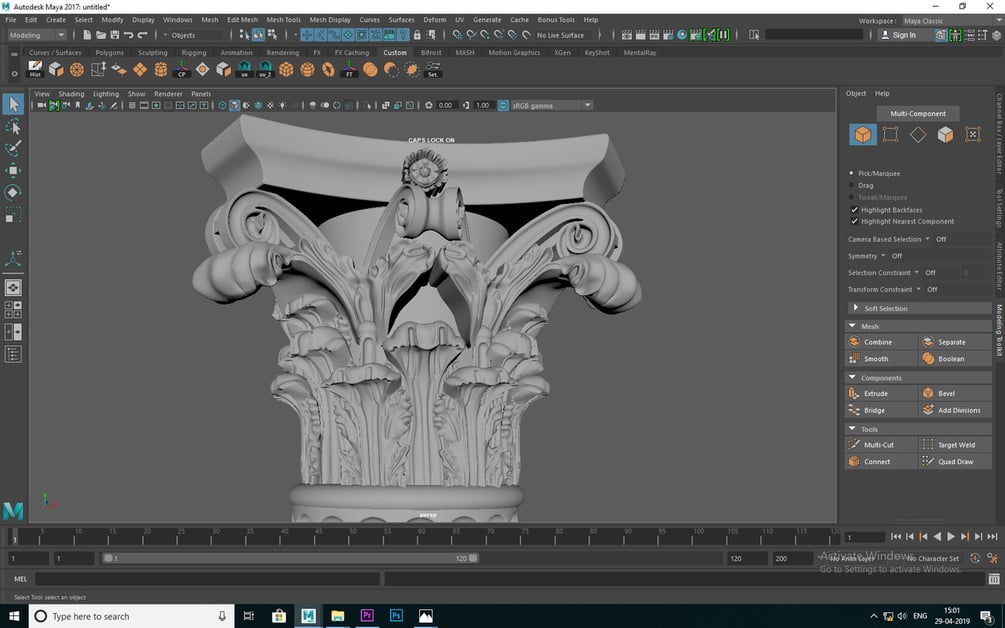
Task: Select the Lasso tool in the left toolbox
Action: tap(13, 127)
